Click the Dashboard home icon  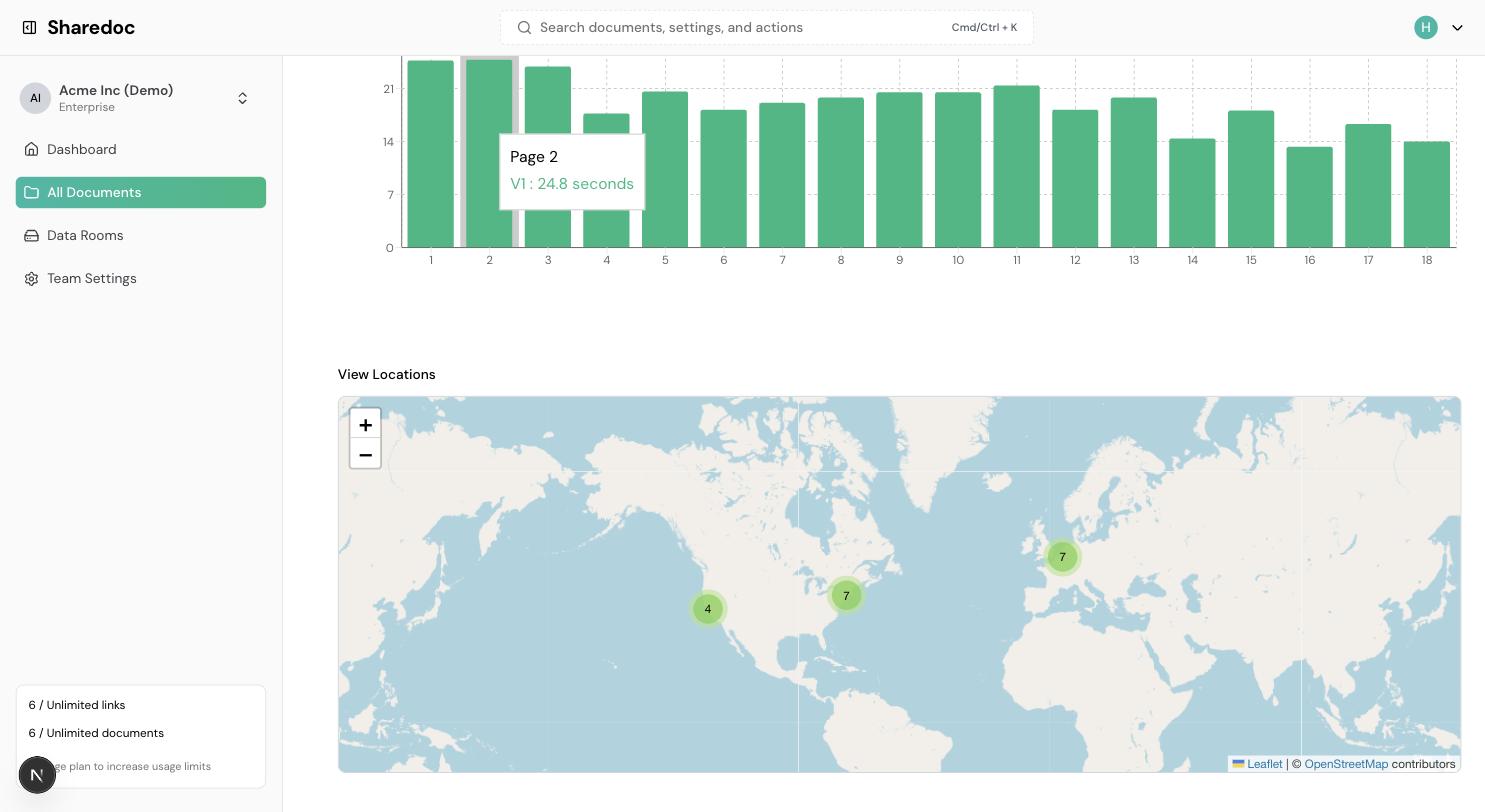point(31,150)
